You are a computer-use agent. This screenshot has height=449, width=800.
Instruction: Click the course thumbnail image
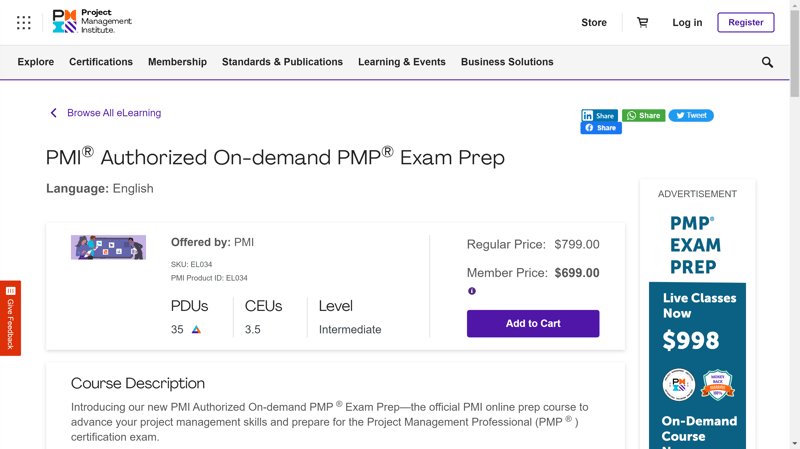pyautogui.click(x=108, y=247)
